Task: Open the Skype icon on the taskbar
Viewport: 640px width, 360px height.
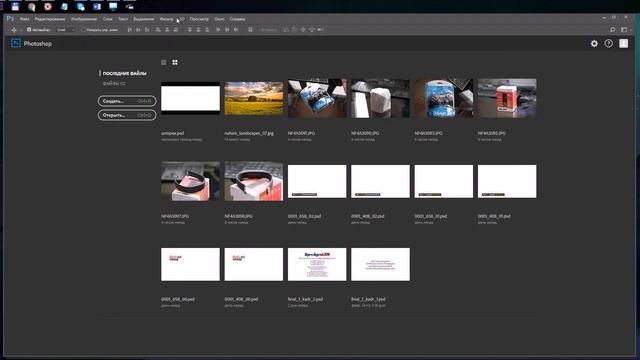Action: [80, 7]
